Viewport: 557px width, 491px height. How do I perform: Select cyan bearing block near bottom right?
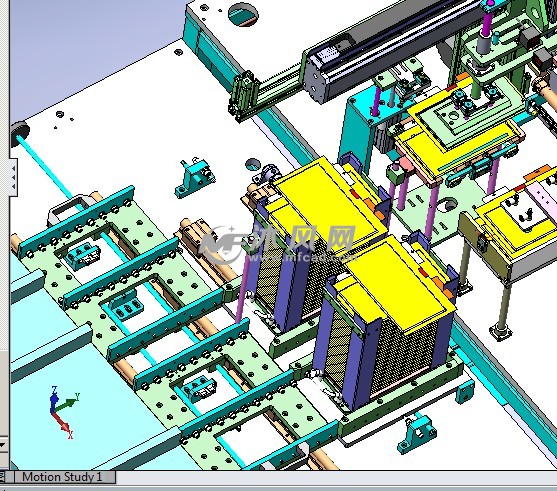point(417,433)
